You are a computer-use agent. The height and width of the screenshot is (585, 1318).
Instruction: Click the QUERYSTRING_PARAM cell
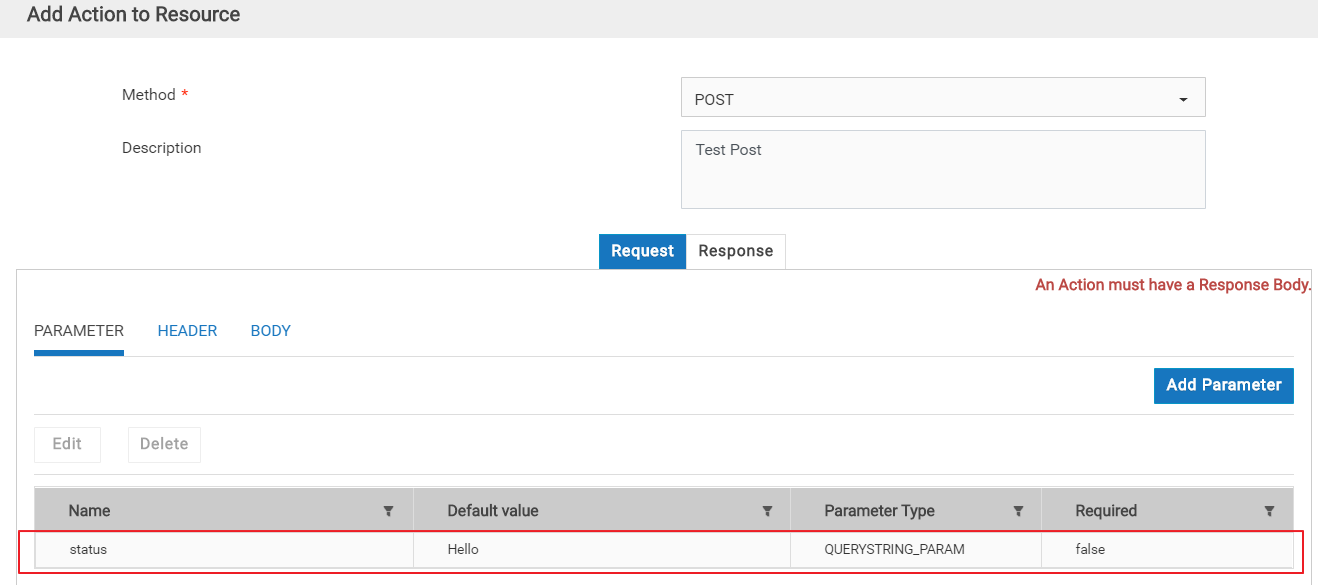(916, 550)
